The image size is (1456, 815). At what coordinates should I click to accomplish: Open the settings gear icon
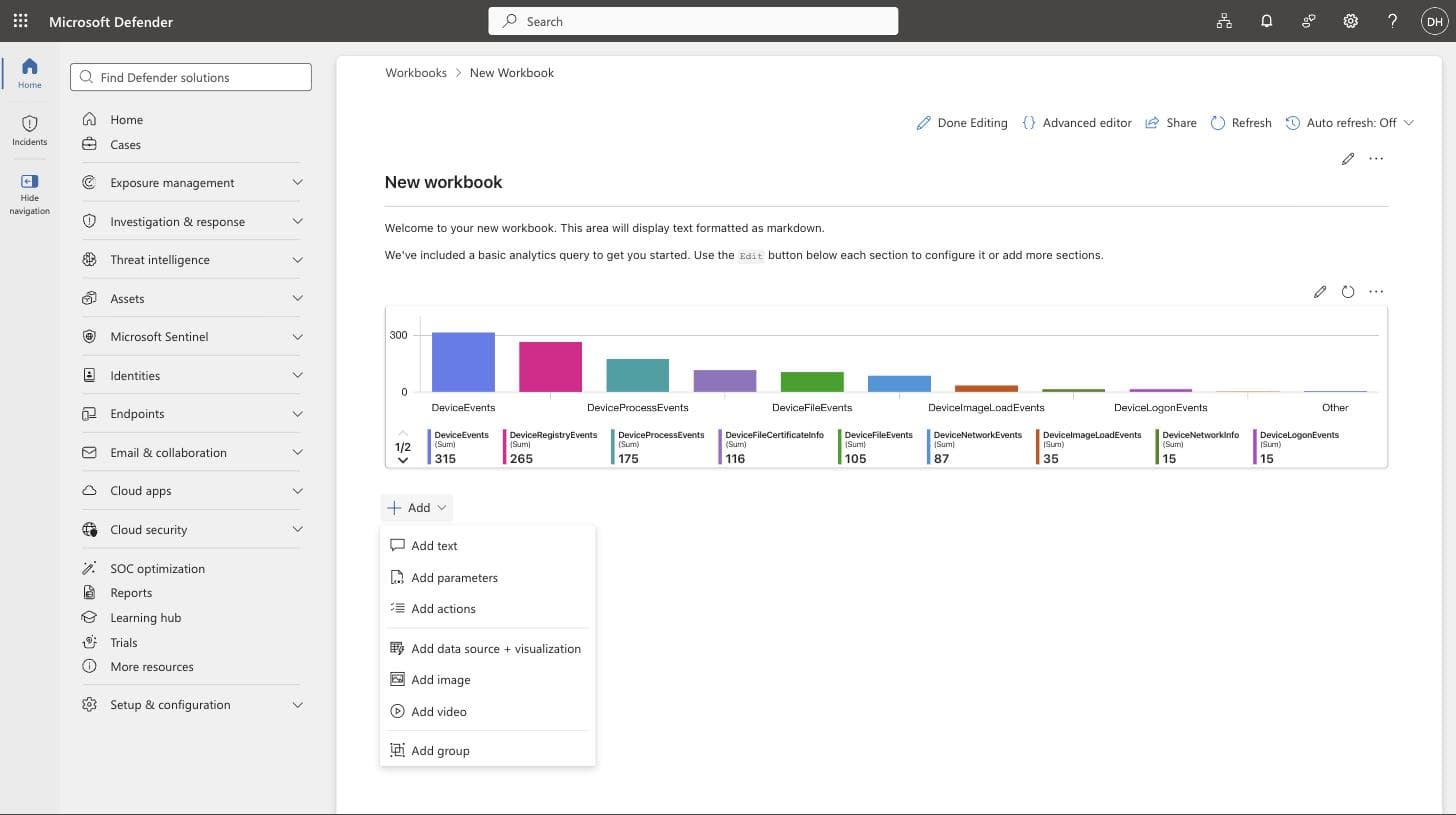pos(1350,21)
